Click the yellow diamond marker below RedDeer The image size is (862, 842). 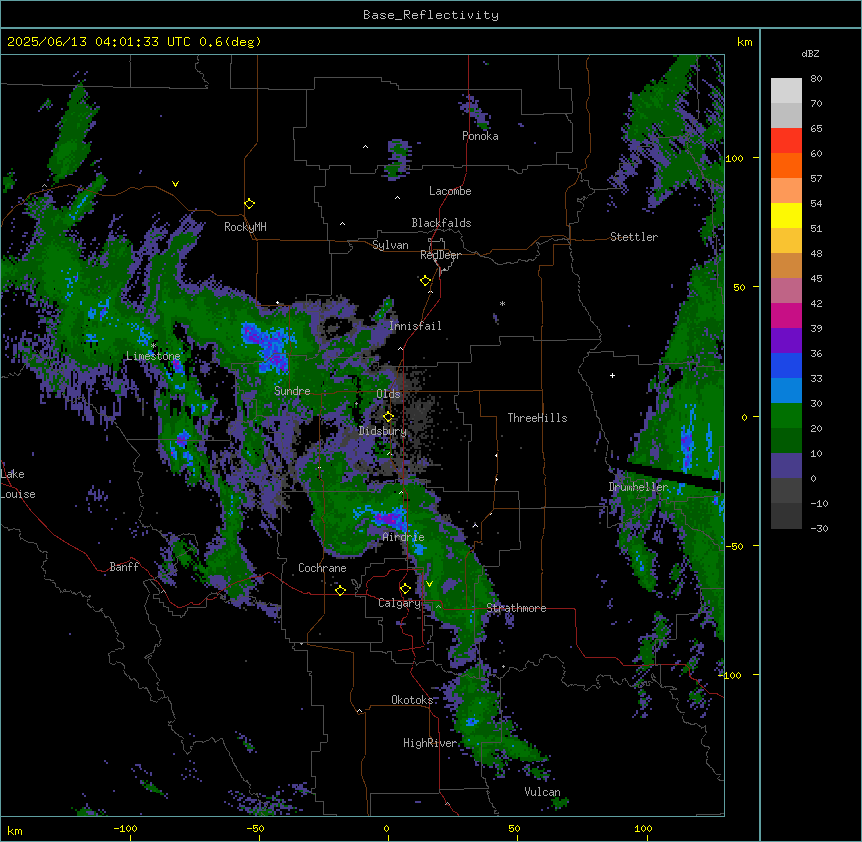click(x=426, y=281)
